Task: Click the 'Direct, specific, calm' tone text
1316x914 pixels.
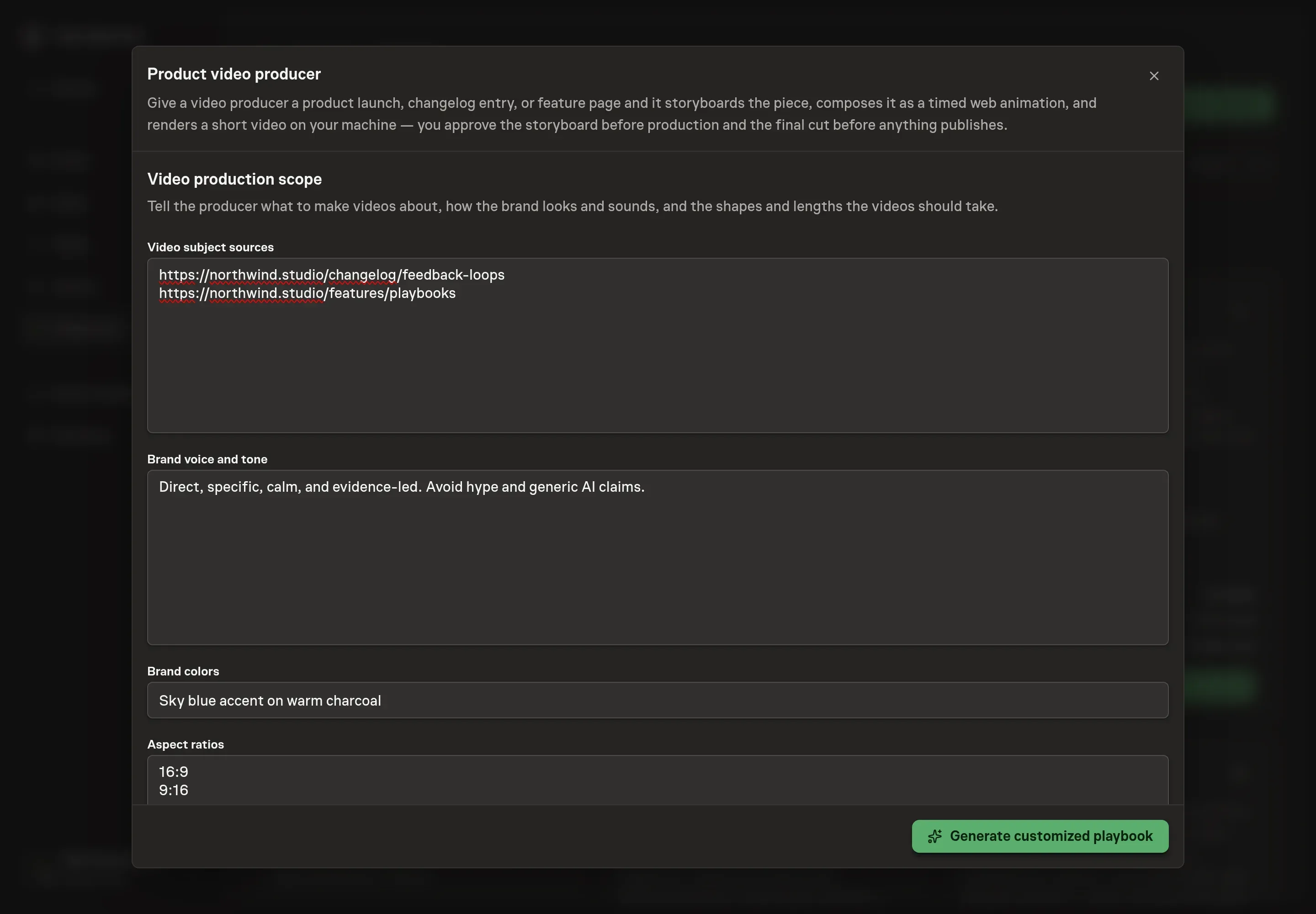Action: tap(402, 487)
